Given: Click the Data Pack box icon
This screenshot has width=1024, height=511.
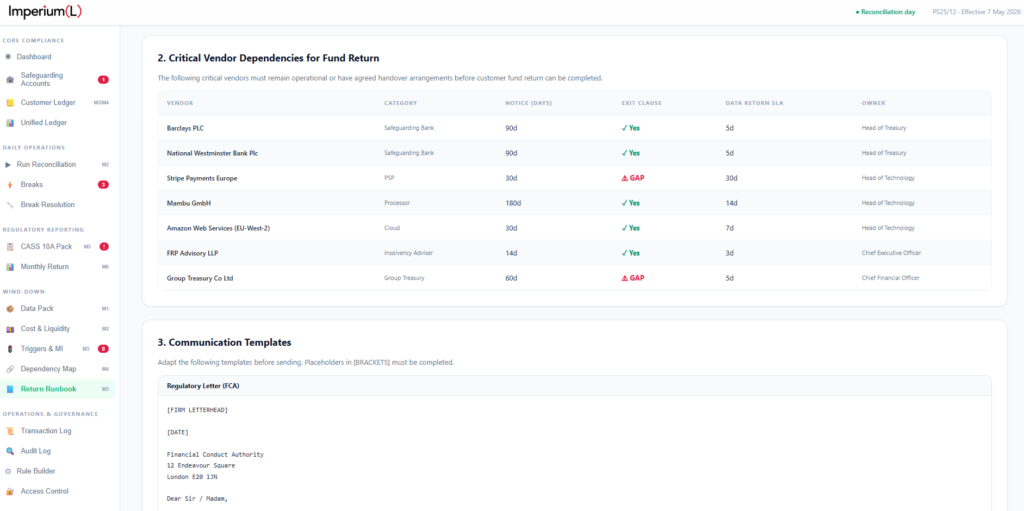Looking at the screenshot, I should [10, 308].
